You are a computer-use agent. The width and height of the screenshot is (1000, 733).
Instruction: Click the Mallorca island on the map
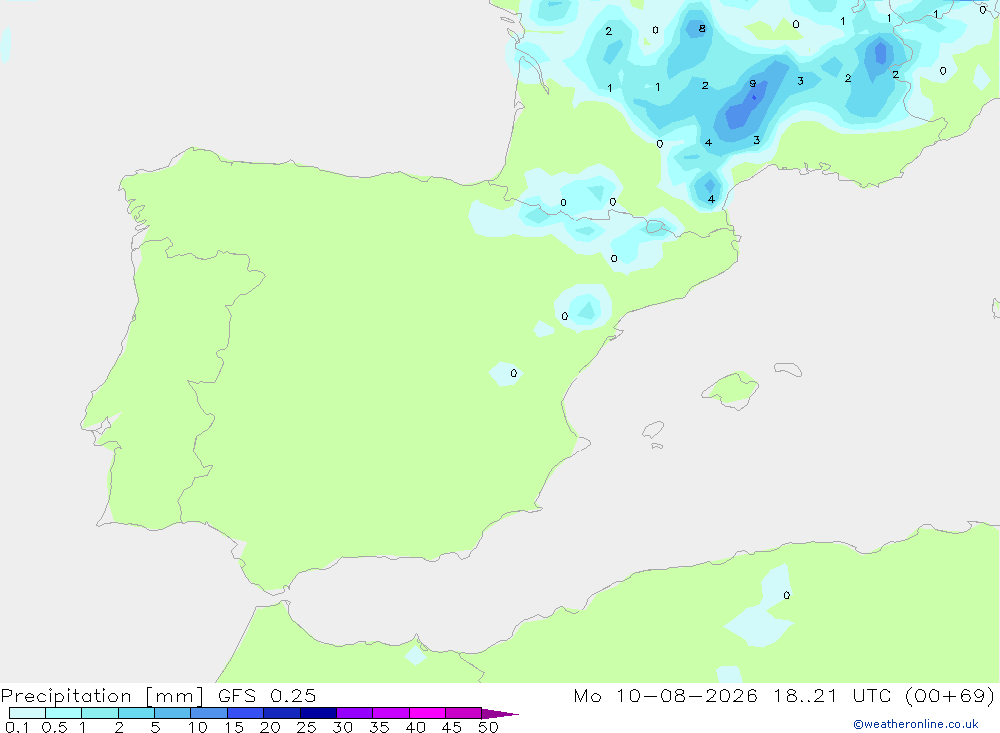(x=732, y=389)
